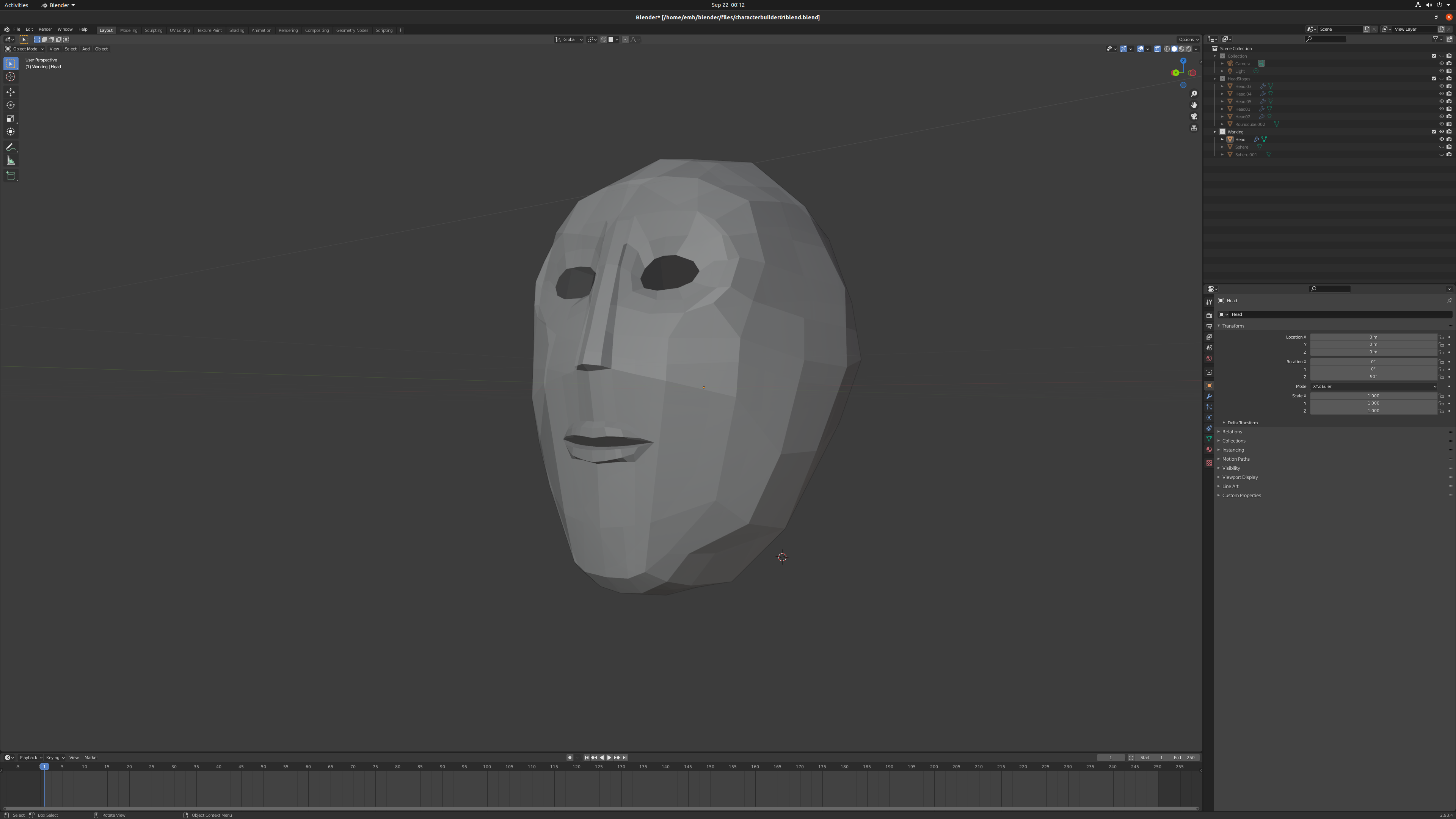This screenshot has height=819, width=1456.
Task: Click the hand pan view icon
Action: (x=1194, y=105)
